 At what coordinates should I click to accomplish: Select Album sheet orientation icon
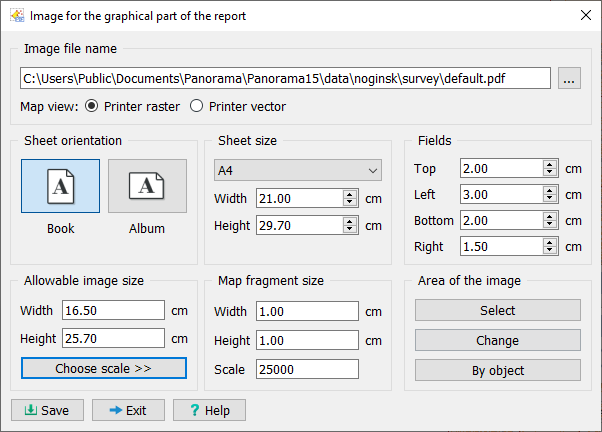(147, 186)
